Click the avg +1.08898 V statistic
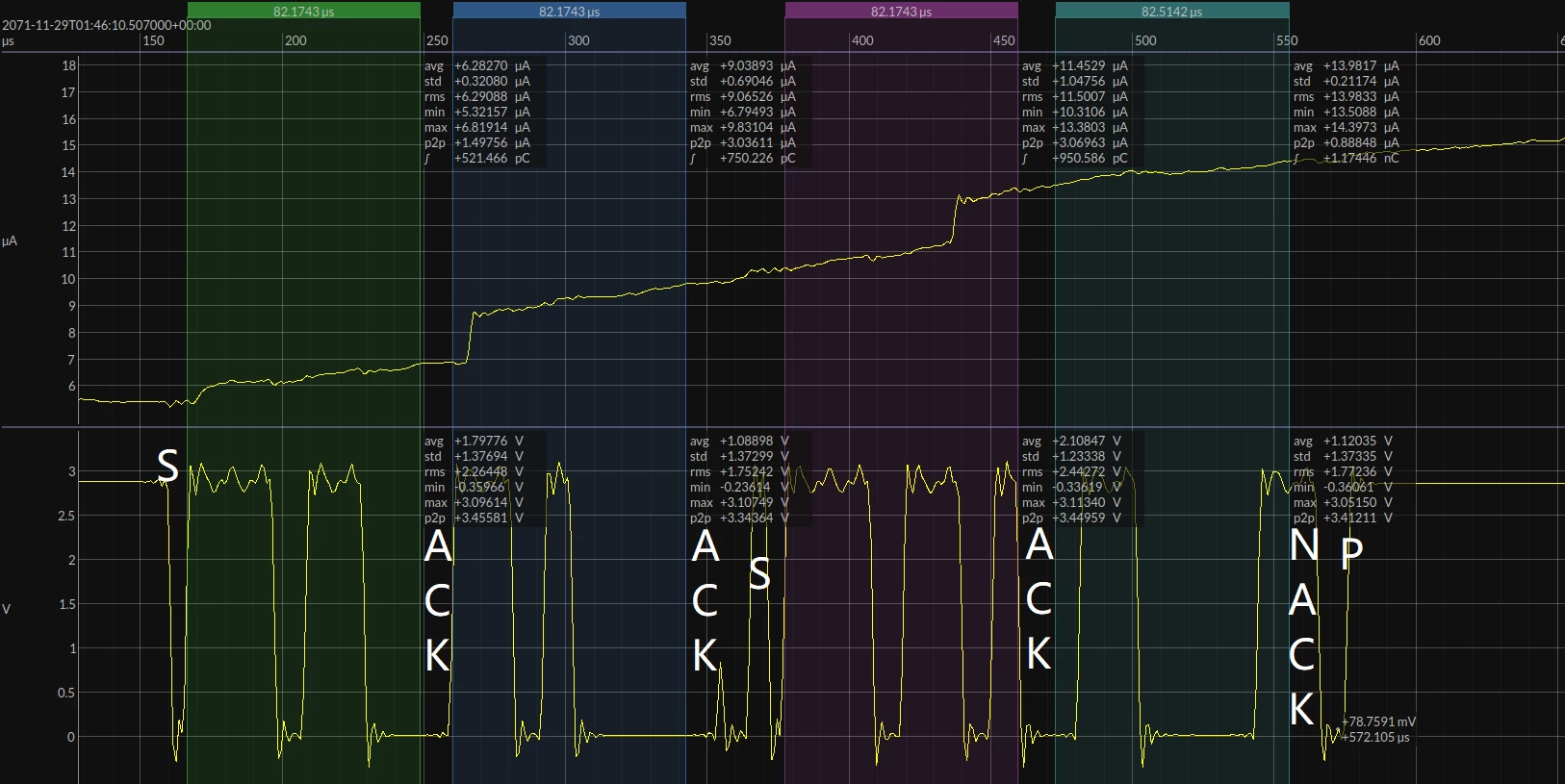Image resolution: width=1565 pixels, height=784 pixels. [x=740, y=441]
